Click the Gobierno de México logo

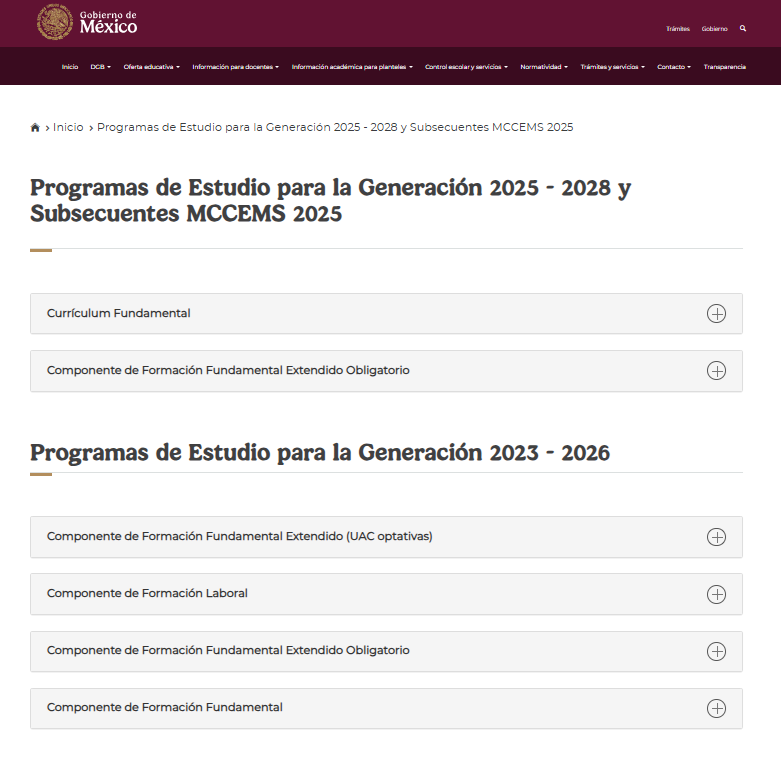87,22
